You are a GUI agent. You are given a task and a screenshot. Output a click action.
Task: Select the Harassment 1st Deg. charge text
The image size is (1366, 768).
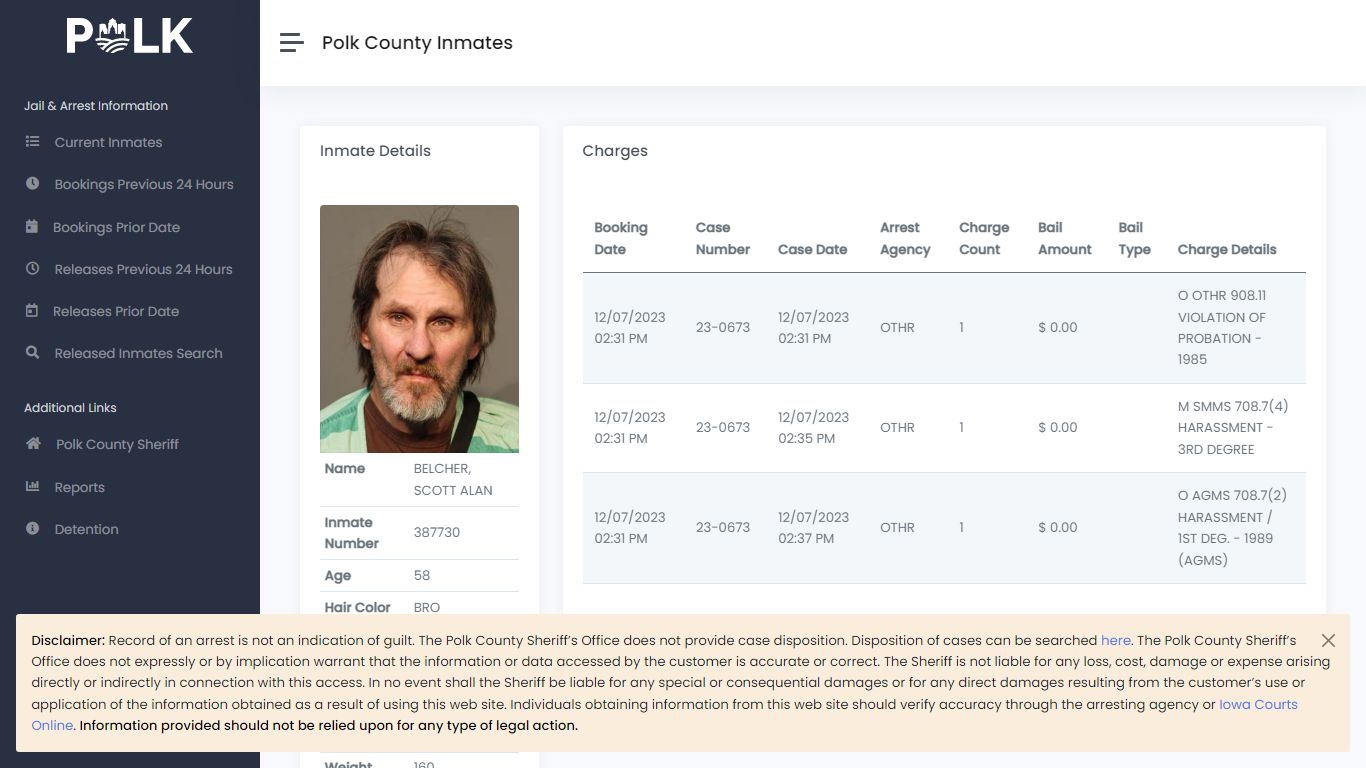pyautogui.click(x=1232, y=527)
